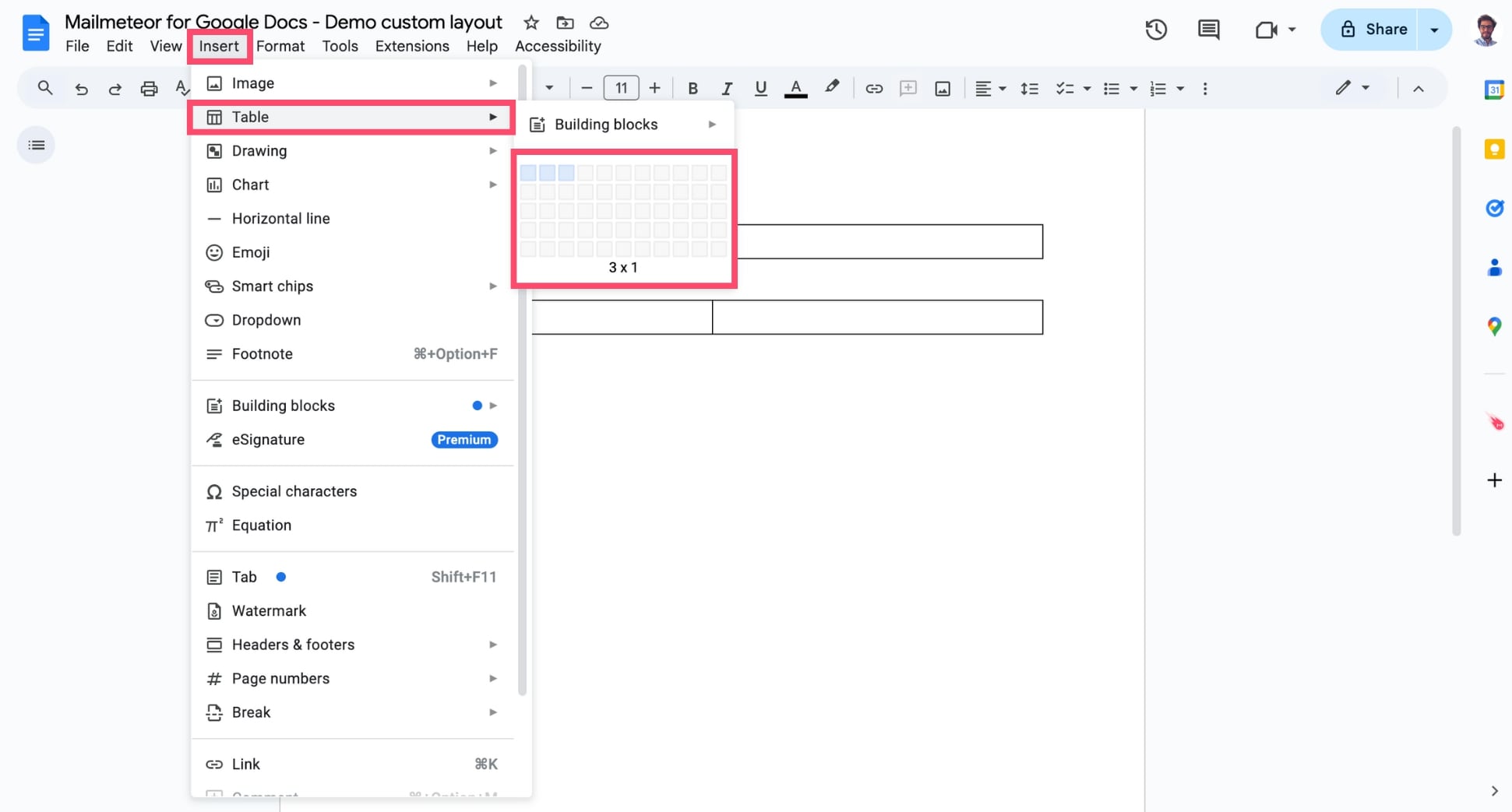Decrease font size with minus
The image size is (1512, 812).
tap(587, 88)
